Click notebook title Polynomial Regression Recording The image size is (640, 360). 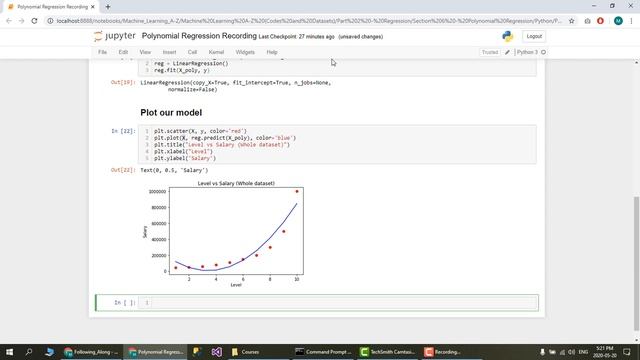click(x=199, y=36)
